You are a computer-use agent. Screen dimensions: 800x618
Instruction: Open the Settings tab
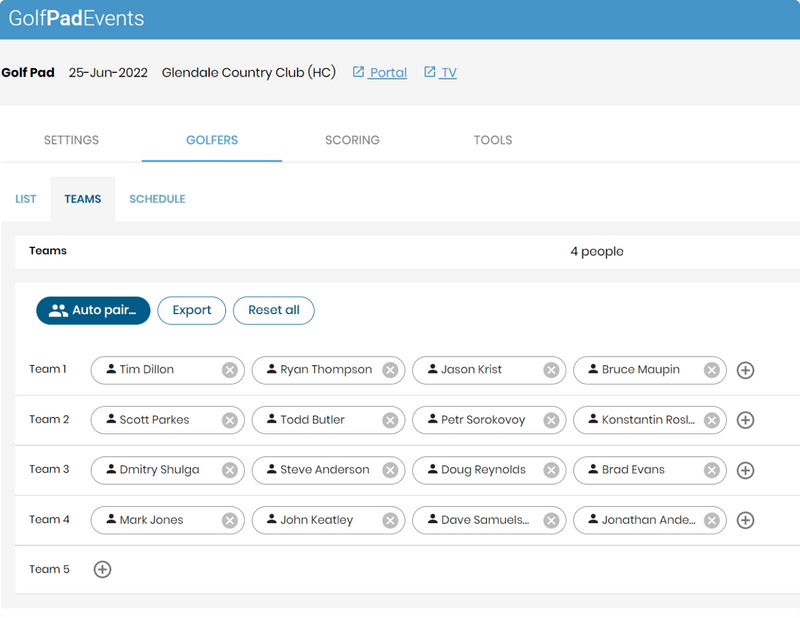(x=71, y=140)
